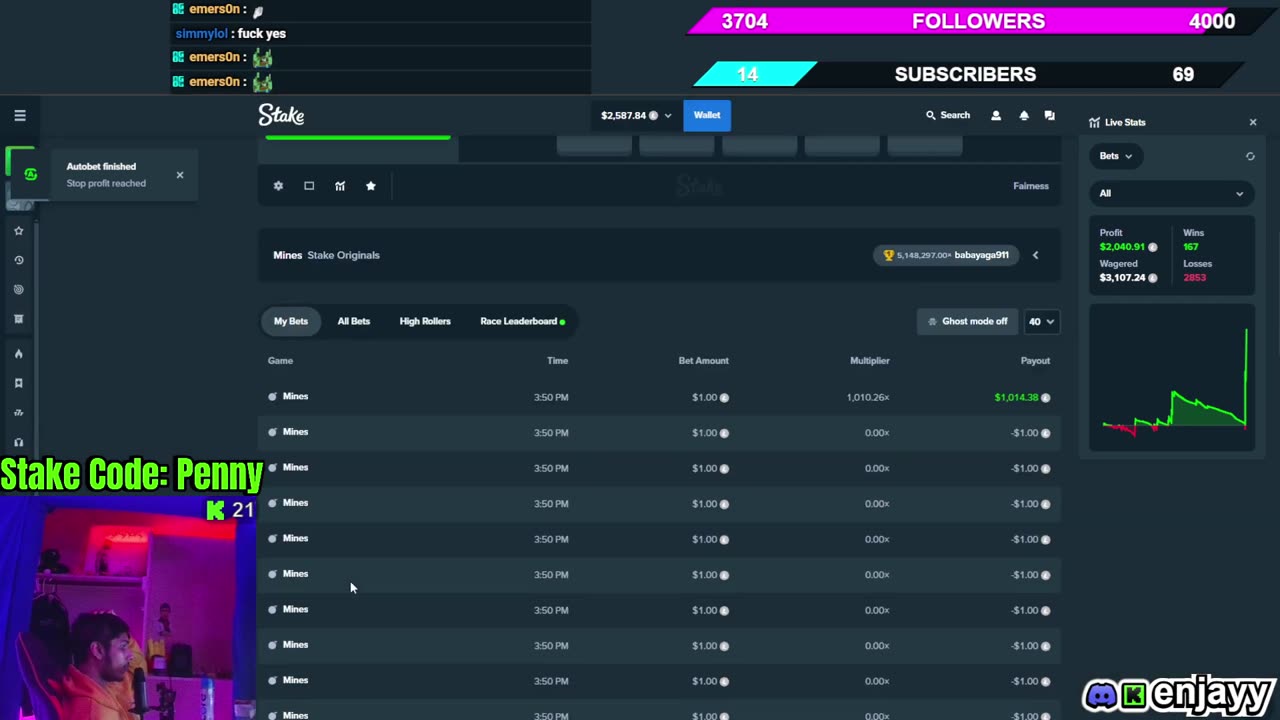The image size is (1280, 720).
Task: Click the Payout column header
Action: click(1035, 361)
